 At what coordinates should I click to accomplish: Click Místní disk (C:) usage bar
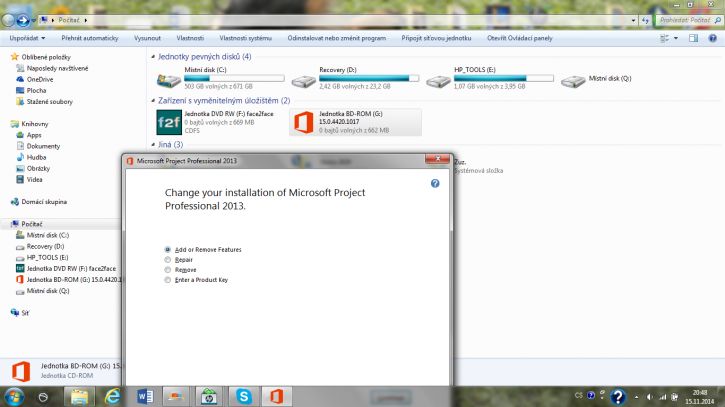(234, 78)
